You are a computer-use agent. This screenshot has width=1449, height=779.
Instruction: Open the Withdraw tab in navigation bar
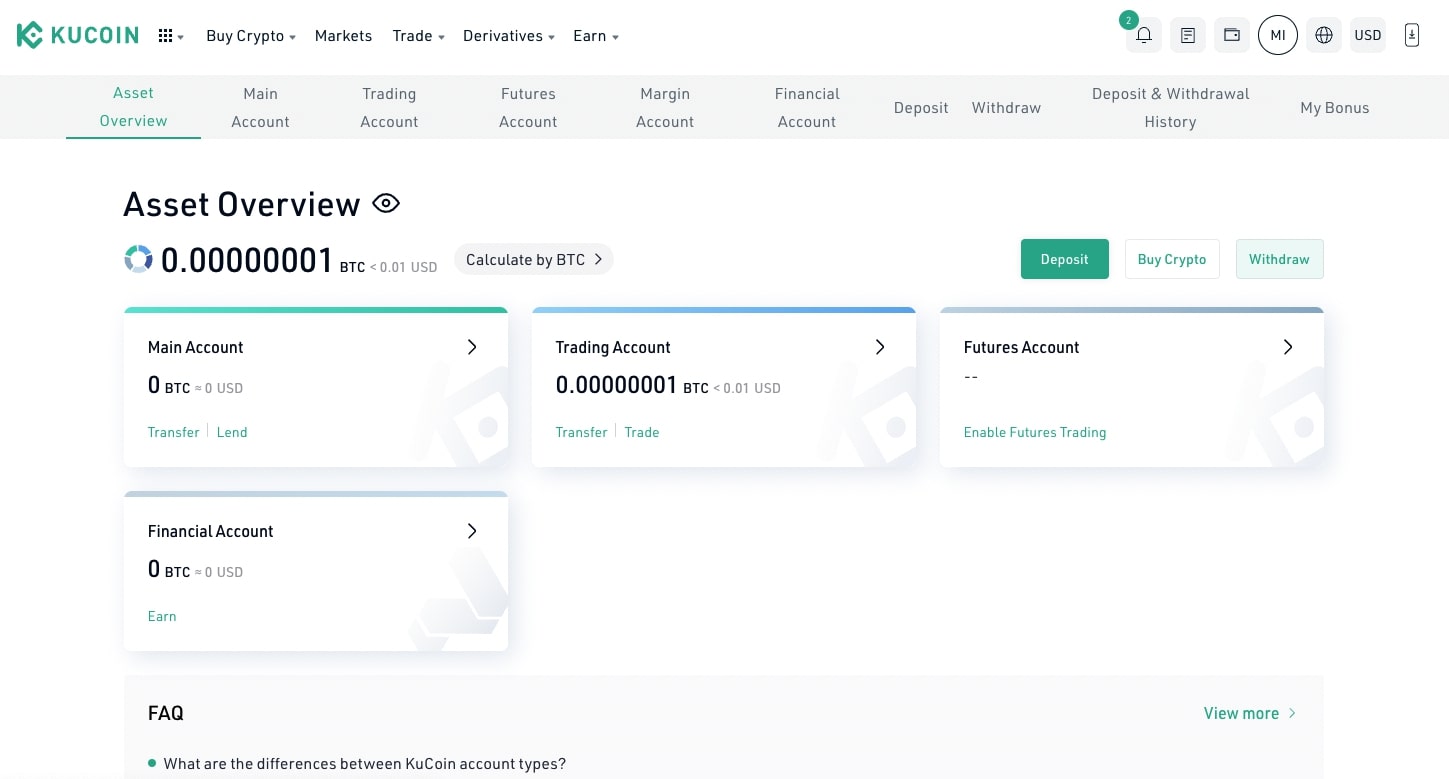point(1006,108)
